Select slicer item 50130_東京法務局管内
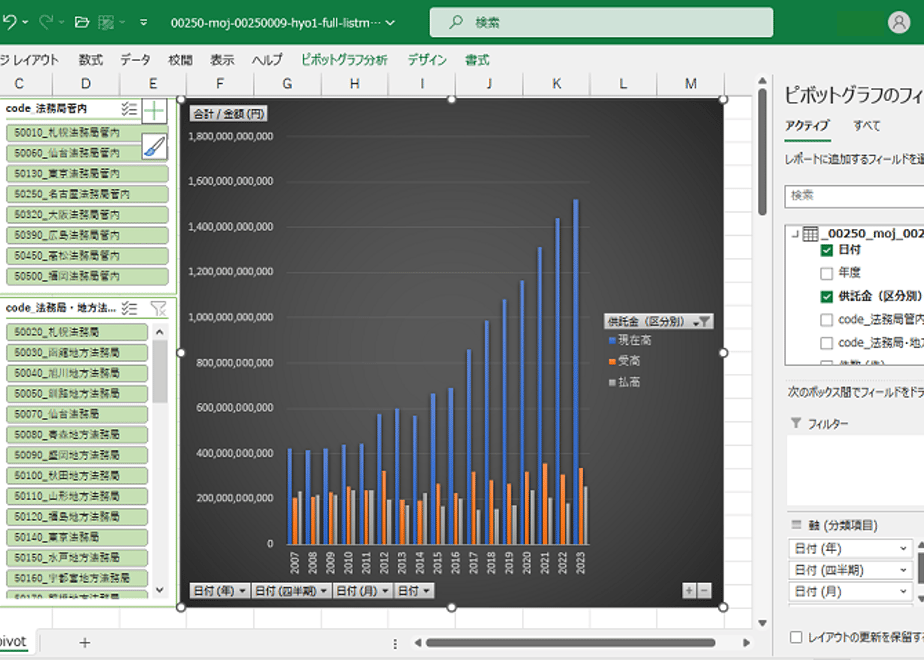Screen dimensions: 924x660 [x=87, y=173]
